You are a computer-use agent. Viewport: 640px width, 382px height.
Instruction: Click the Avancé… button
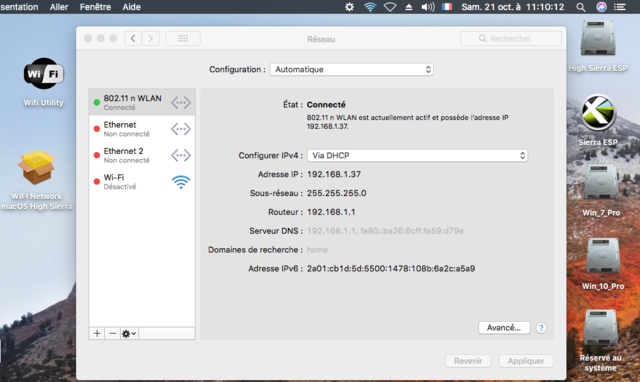pos(504,328)
